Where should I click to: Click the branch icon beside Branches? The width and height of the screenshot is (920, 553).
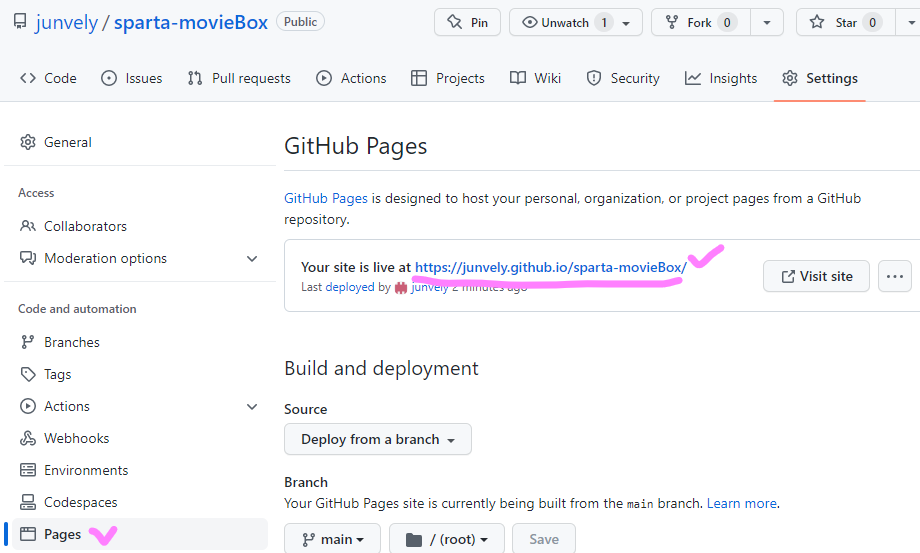28,342
